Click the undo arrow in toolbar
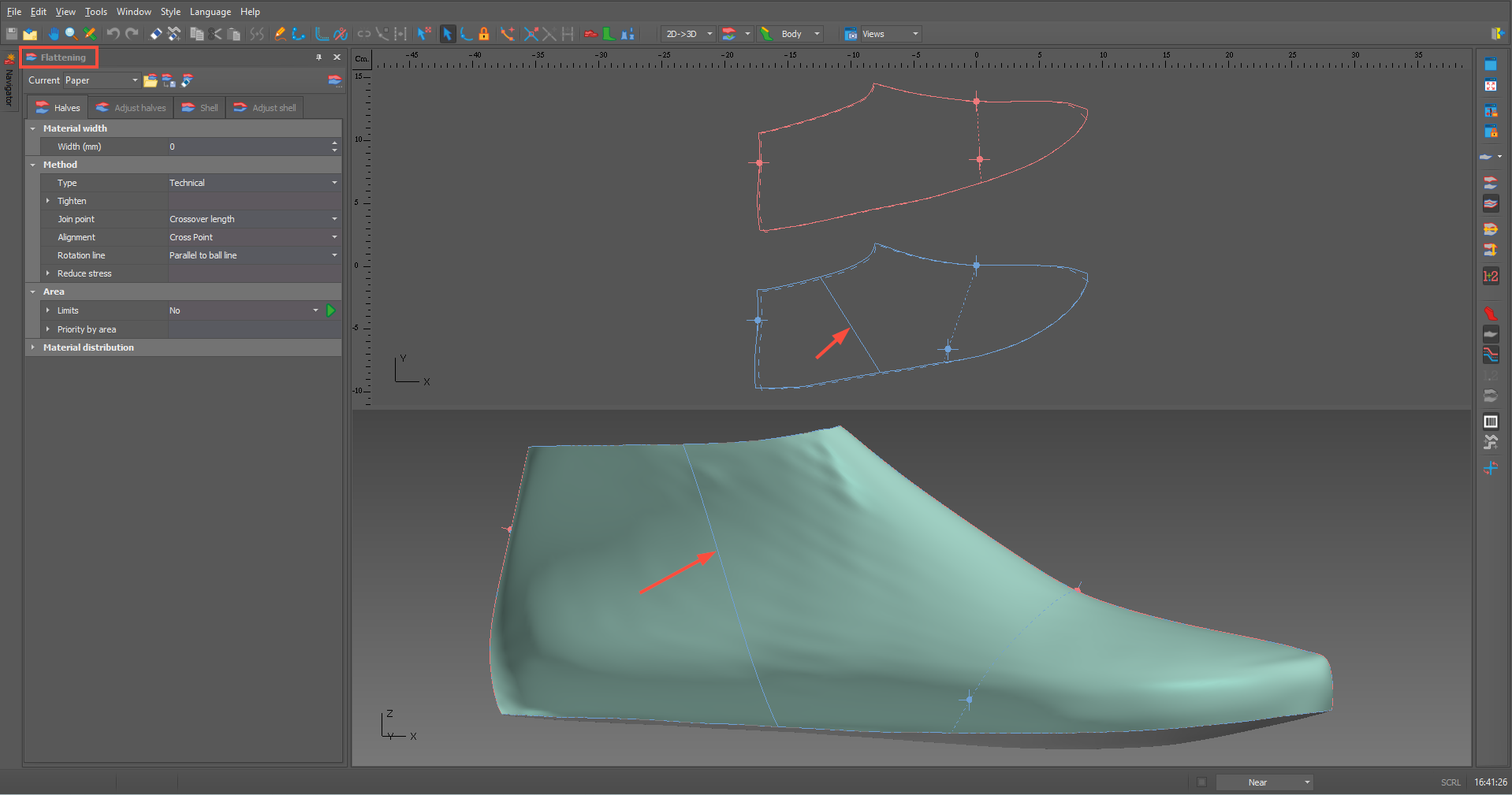Screen dimensions: 1512x795 113,34
